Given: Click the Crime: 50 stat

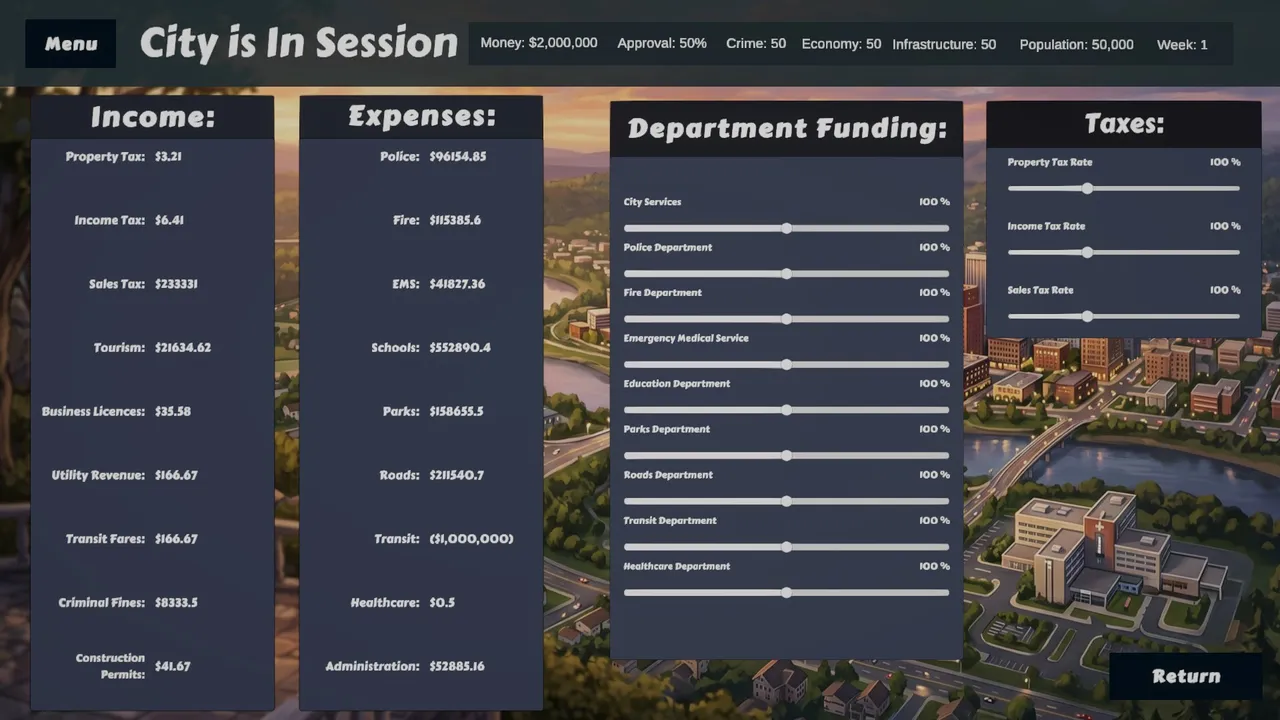Looking at the screenshot, I should coord(756,43).
